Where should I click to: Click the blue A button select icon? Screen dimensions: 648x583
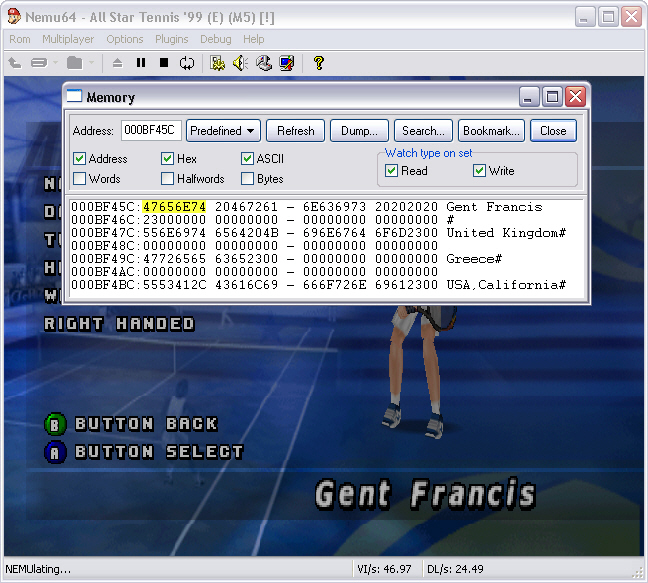click(55, 452)
